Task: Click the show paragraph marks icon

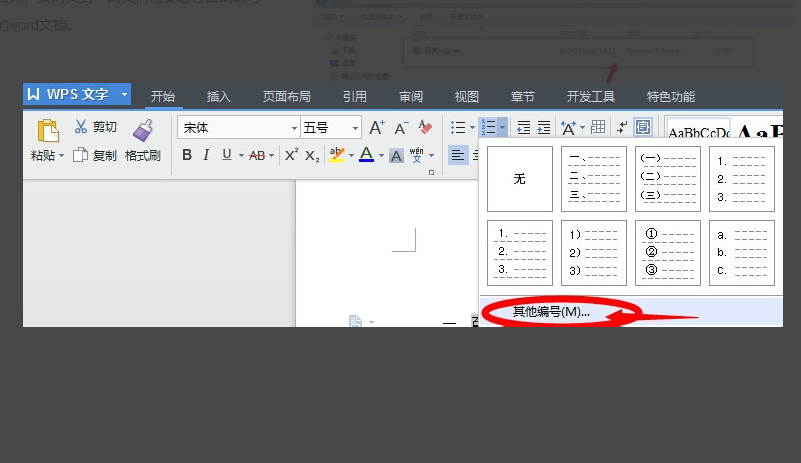Action: click(622, 127)
